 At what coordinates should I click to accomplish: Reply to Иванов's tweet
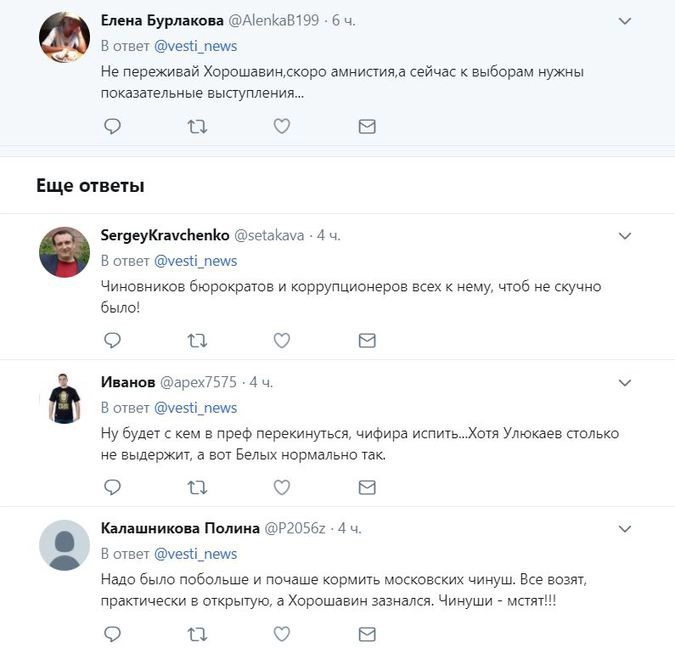pyautogui.click(x=113, y=487)
